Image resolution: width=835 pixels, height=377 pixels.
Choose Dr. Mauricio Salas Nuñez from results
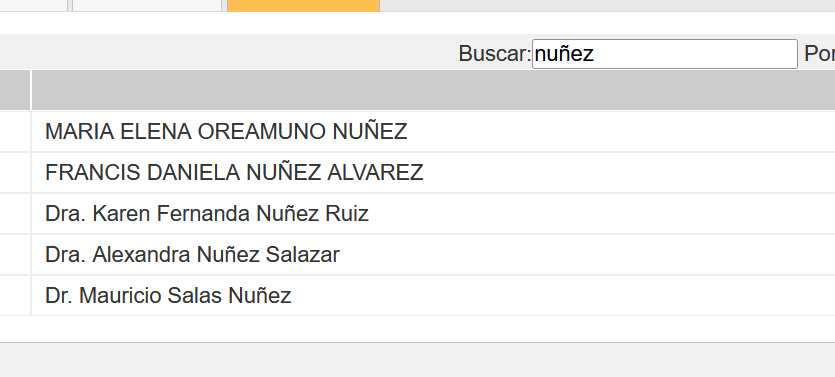coord(433,296)
